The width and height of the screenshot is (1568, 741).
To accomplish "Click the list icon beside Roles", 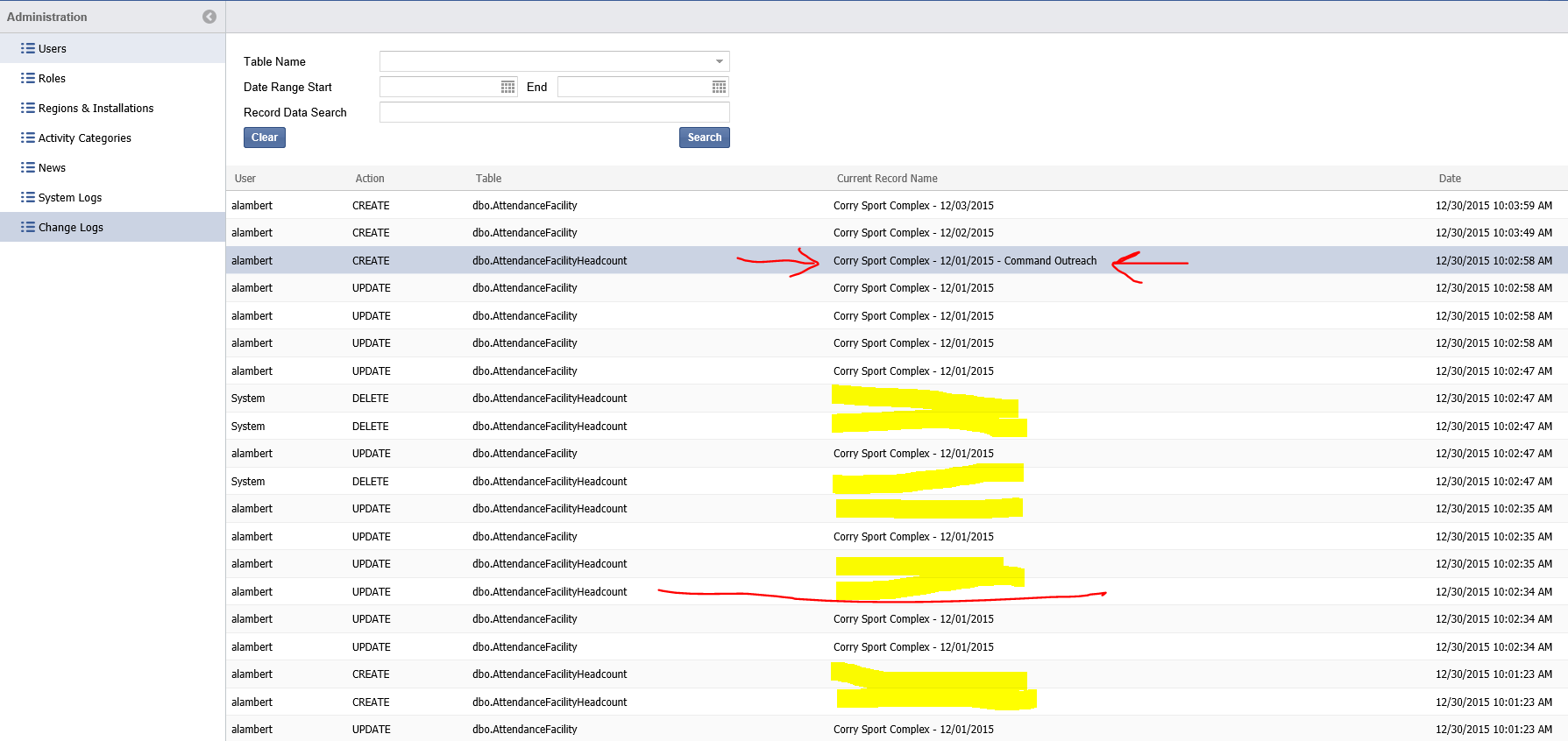I will pyautogui.click(x=28, y=79).
